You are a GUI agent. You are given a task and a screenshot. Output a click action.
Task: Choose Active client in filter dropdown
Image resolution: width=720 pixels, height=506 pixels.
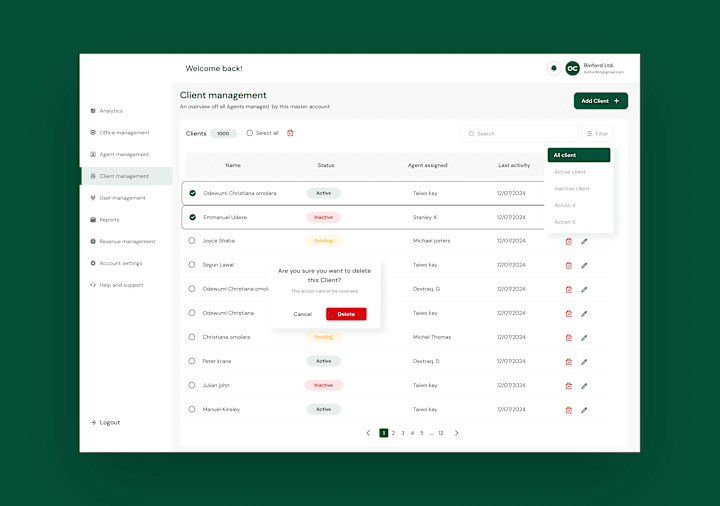coord(570,172)
